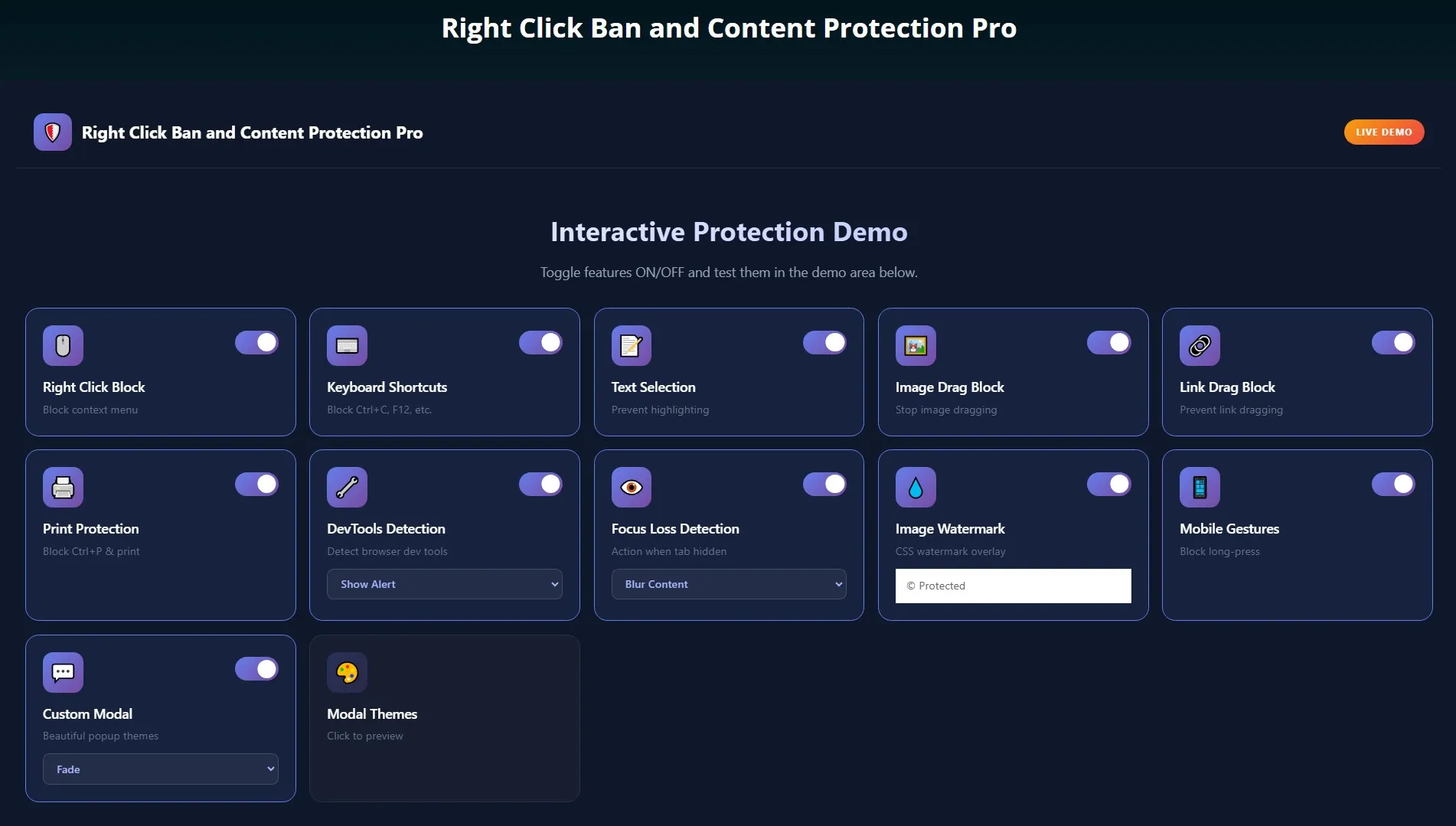Select the keyboard icon for Keyboard Shortcuts

coord(347,345)
